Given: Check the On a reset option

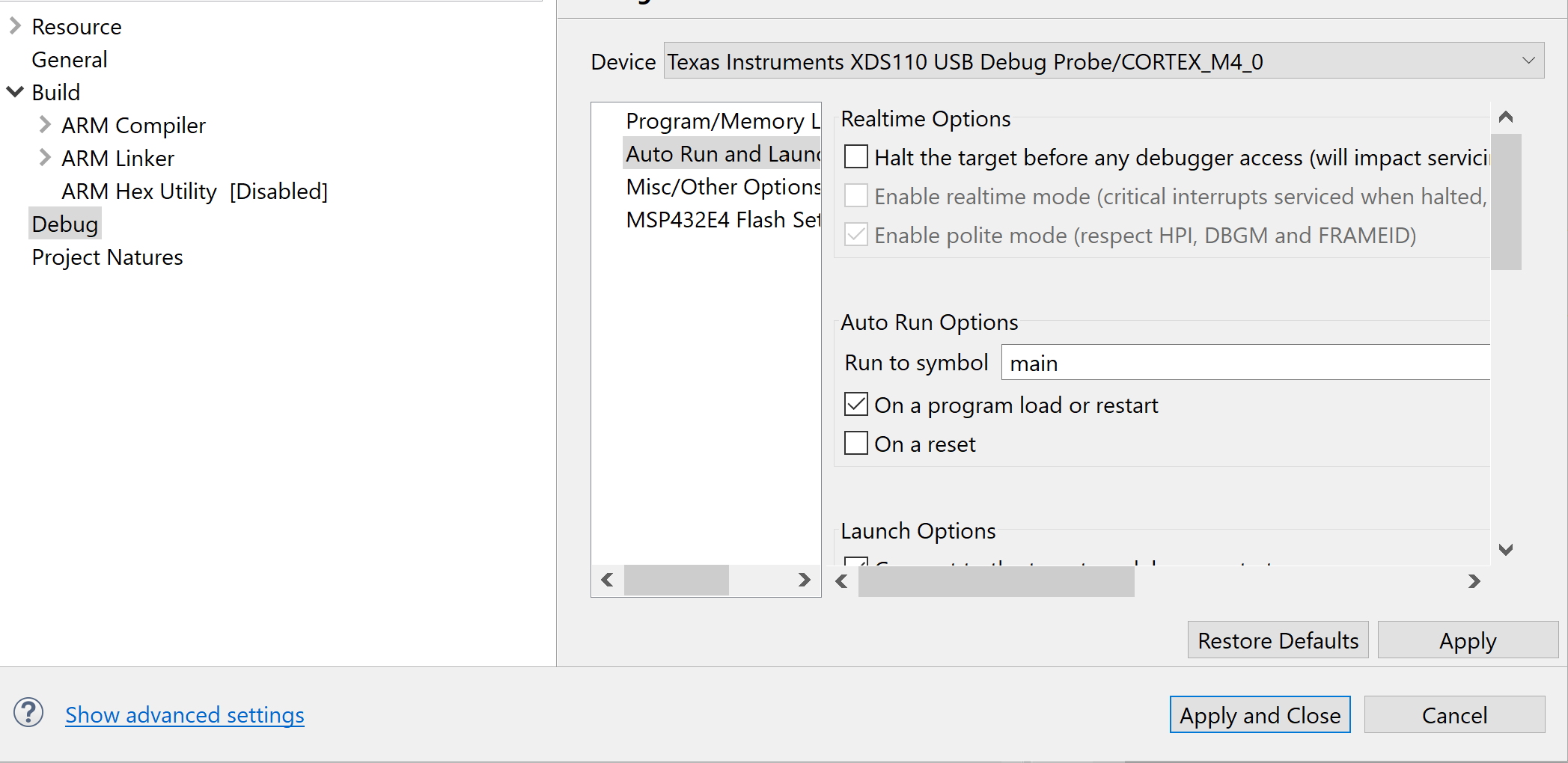Looking at the screenshot, I should tap(855, 444).
